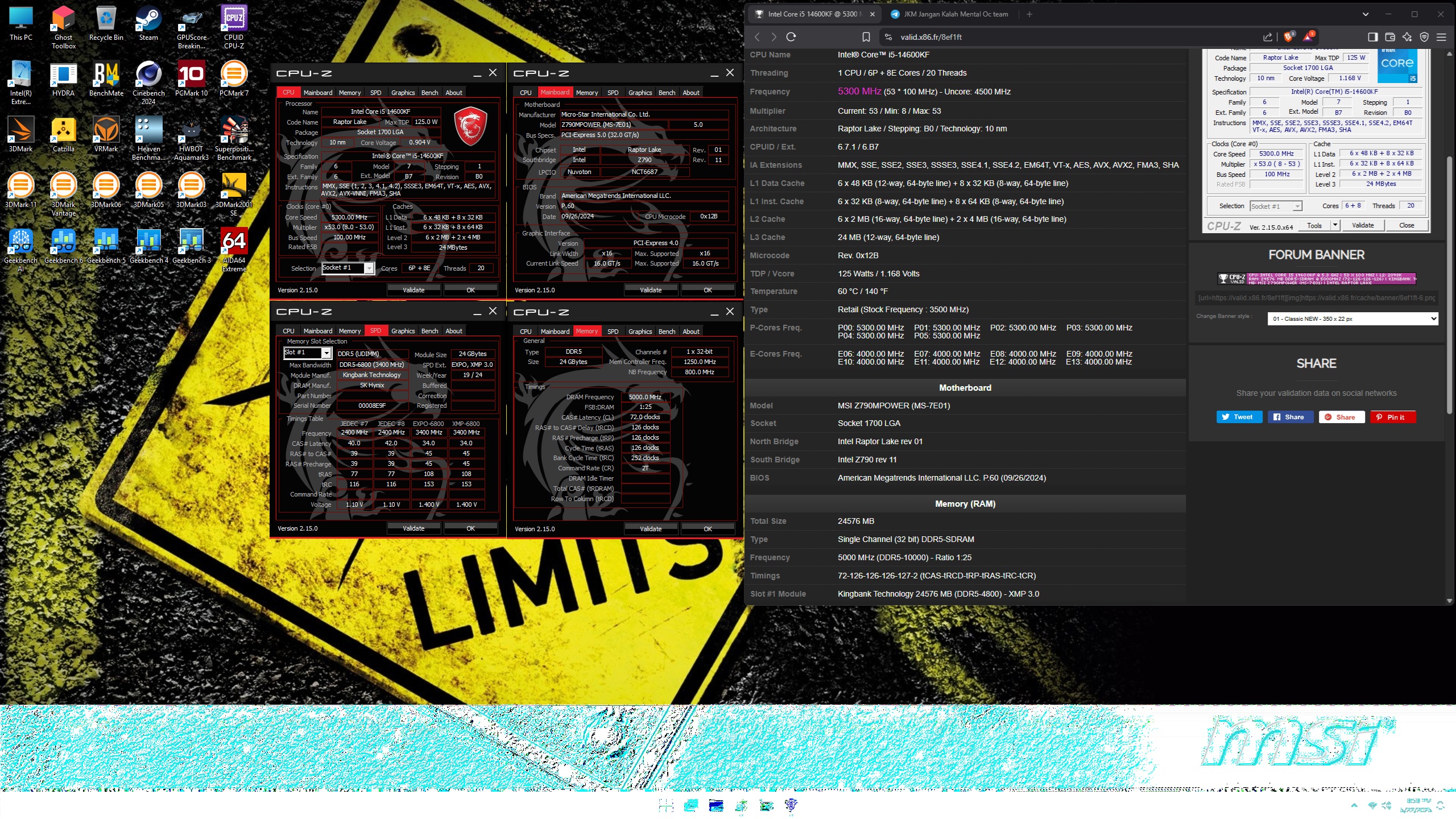Viewport: 1456px width, 819px height.
Task: Open the browser hamburger menu
Action: [1441, 37]
